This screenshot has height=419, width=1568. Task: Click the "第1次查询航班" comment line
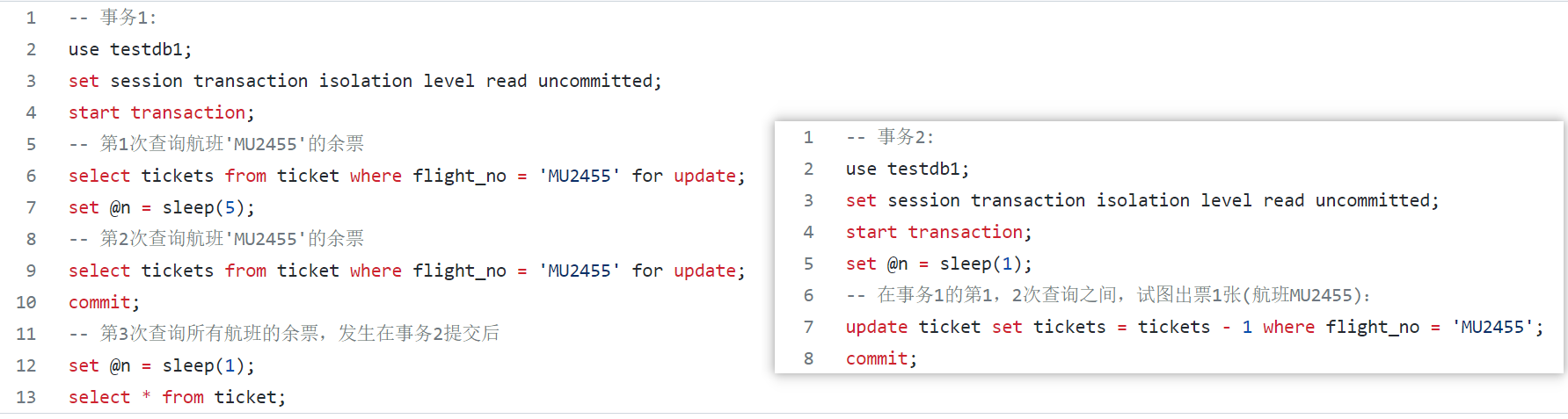pos(216,144)
